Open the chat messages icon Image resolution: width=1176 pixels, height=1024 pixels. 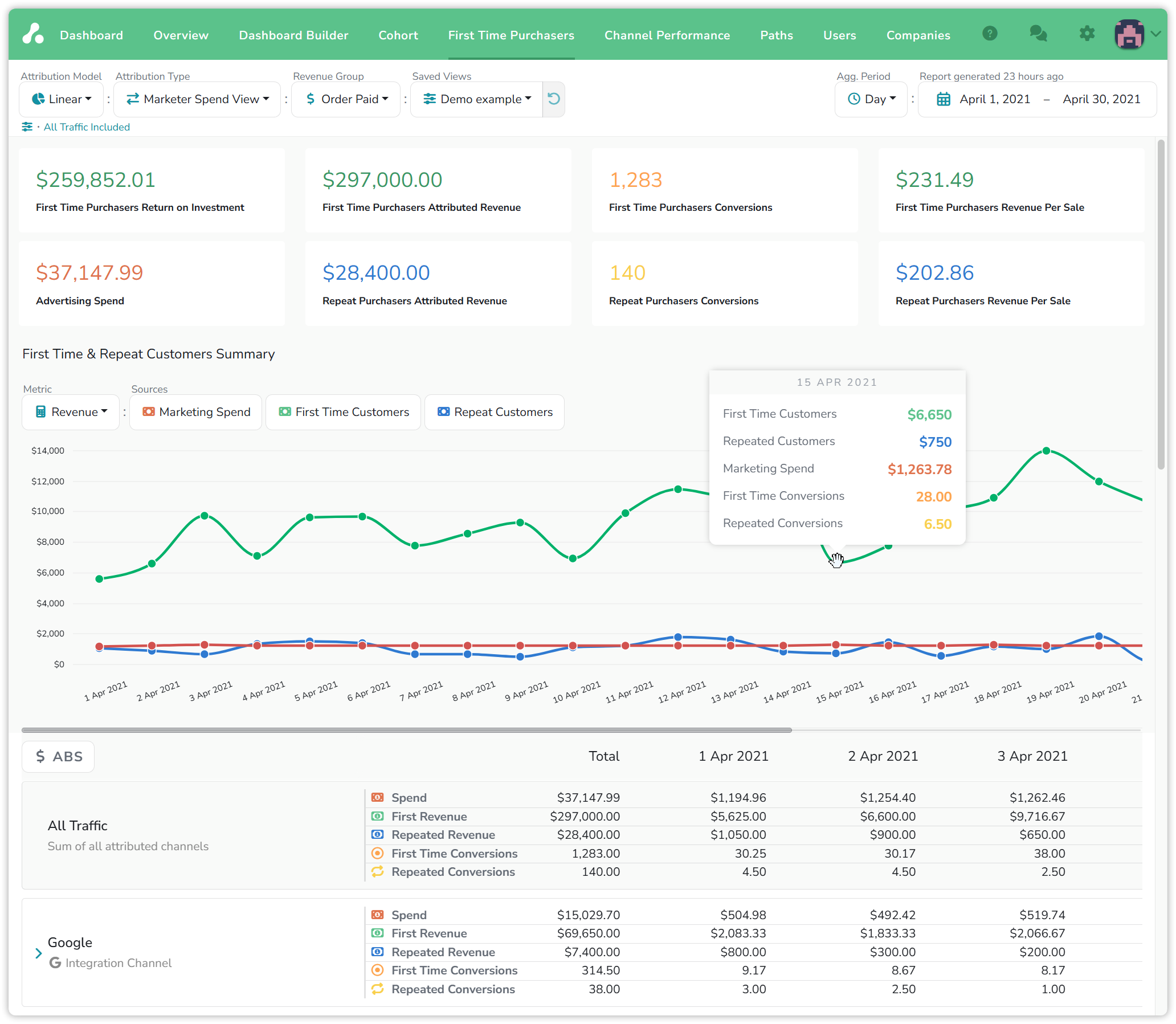[1038, 34]
